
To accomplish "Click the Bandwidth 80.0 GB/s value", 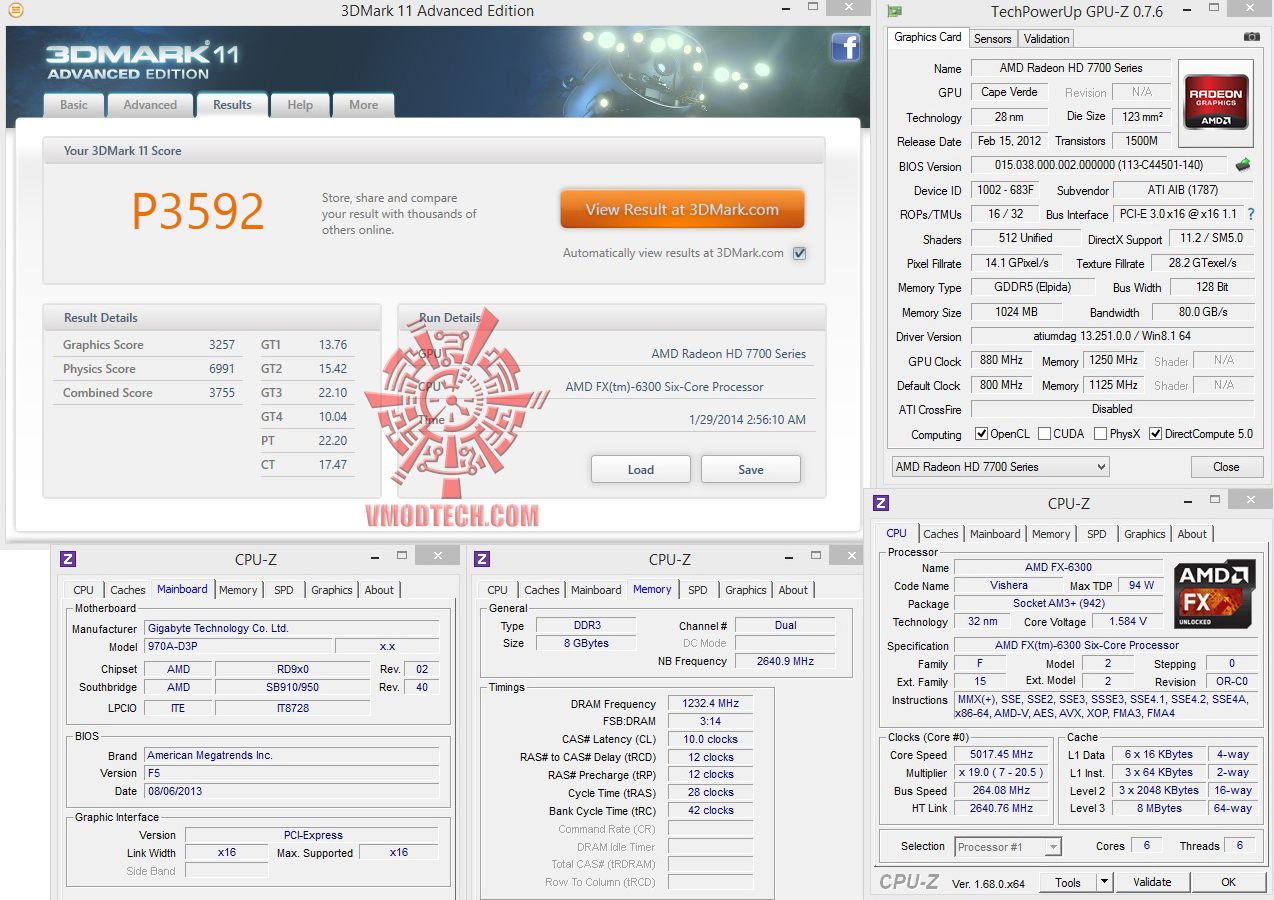I will pyautogui.click(x=1201, y=312).
